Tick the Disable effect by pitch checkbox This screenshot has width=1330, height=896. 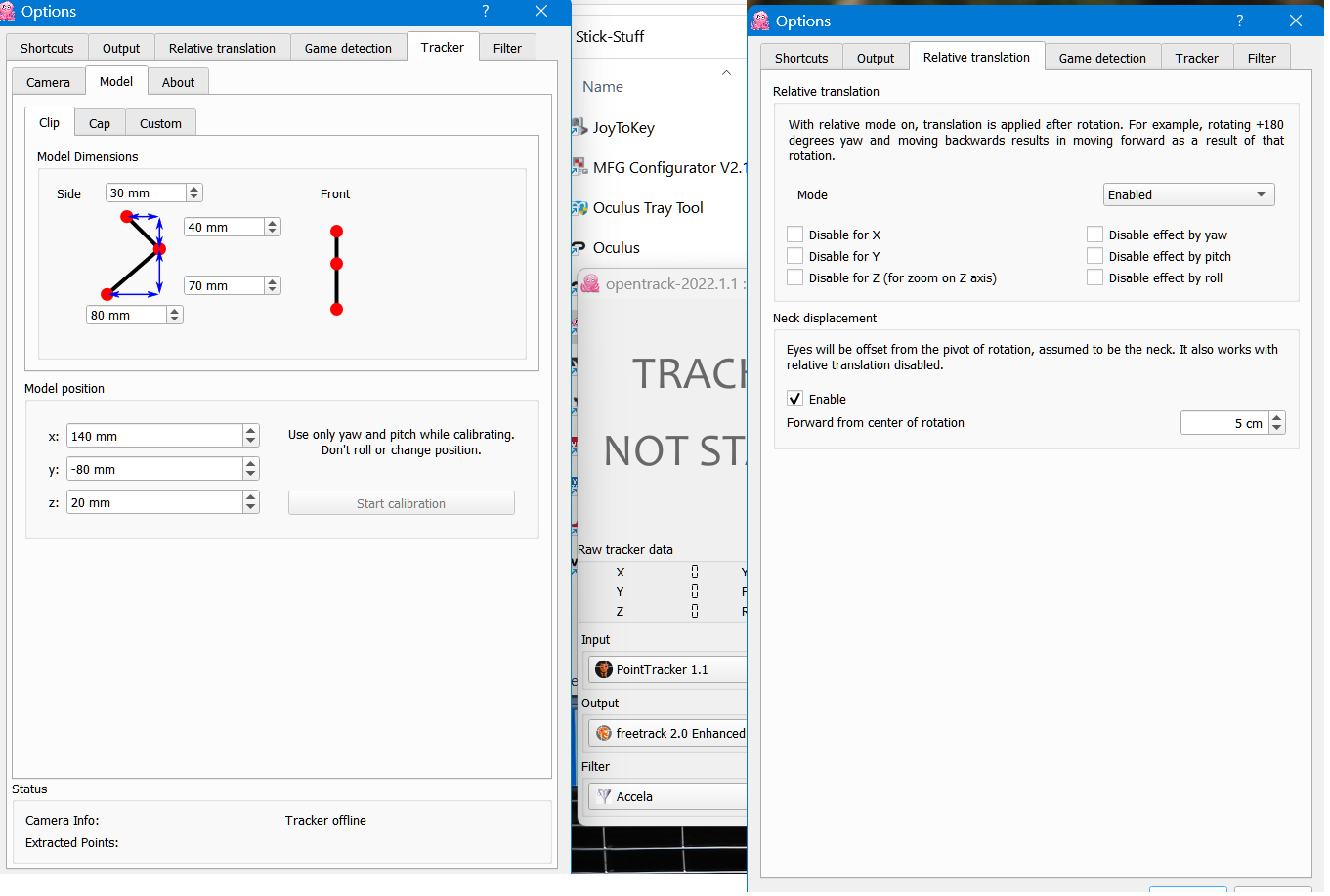[x=1095, y=256]
